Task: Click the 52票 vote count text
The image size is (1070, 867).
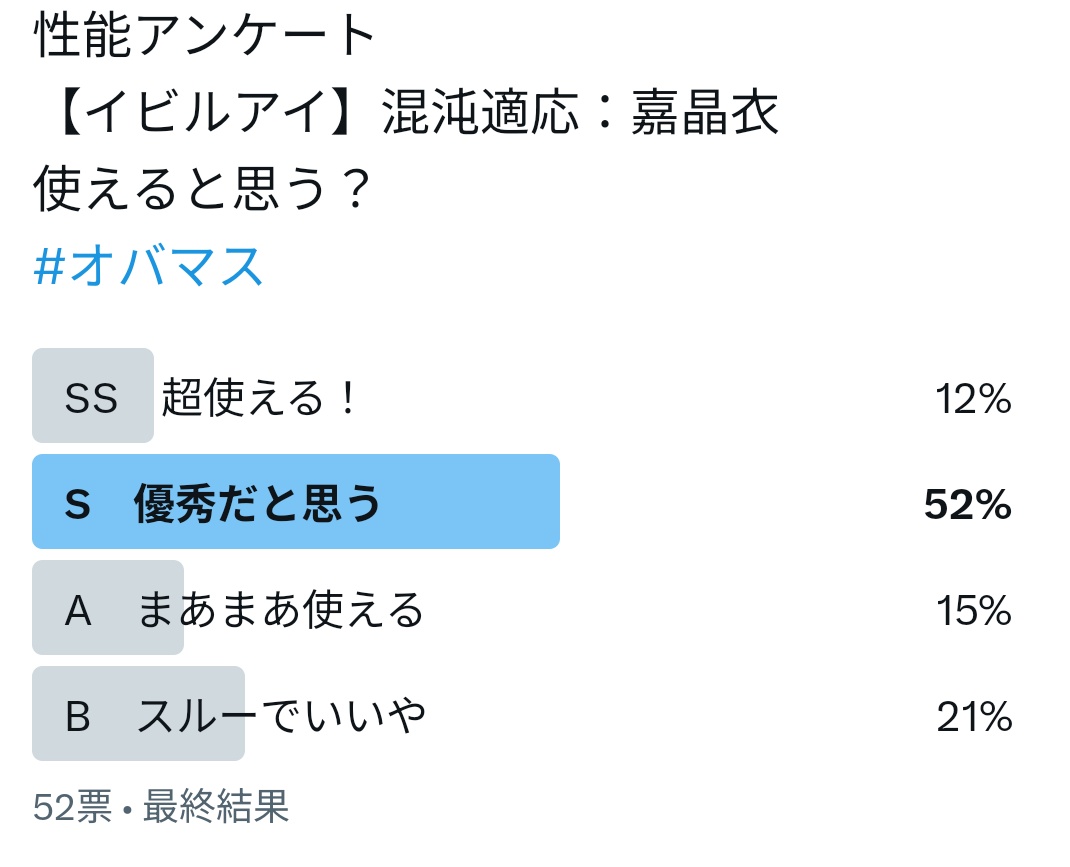Action: (x=72, y=806)
